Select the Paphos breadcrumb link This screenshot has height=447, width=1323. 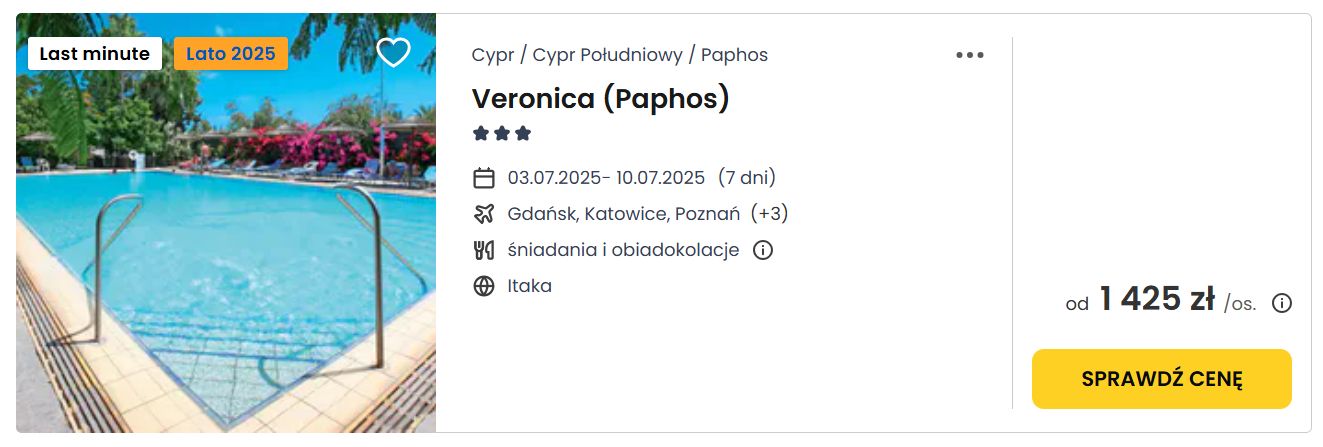click(x=734, y=55)
